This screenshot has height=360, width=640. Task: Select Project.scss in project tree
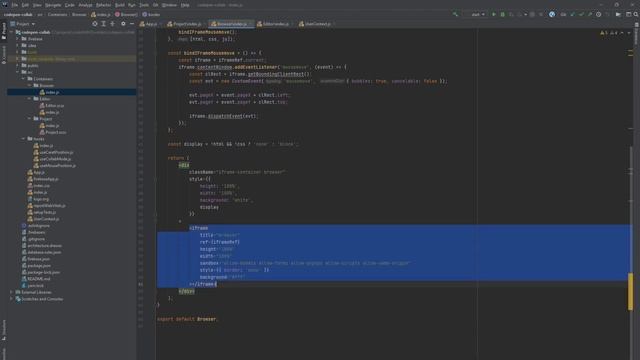tap(56, 132)
